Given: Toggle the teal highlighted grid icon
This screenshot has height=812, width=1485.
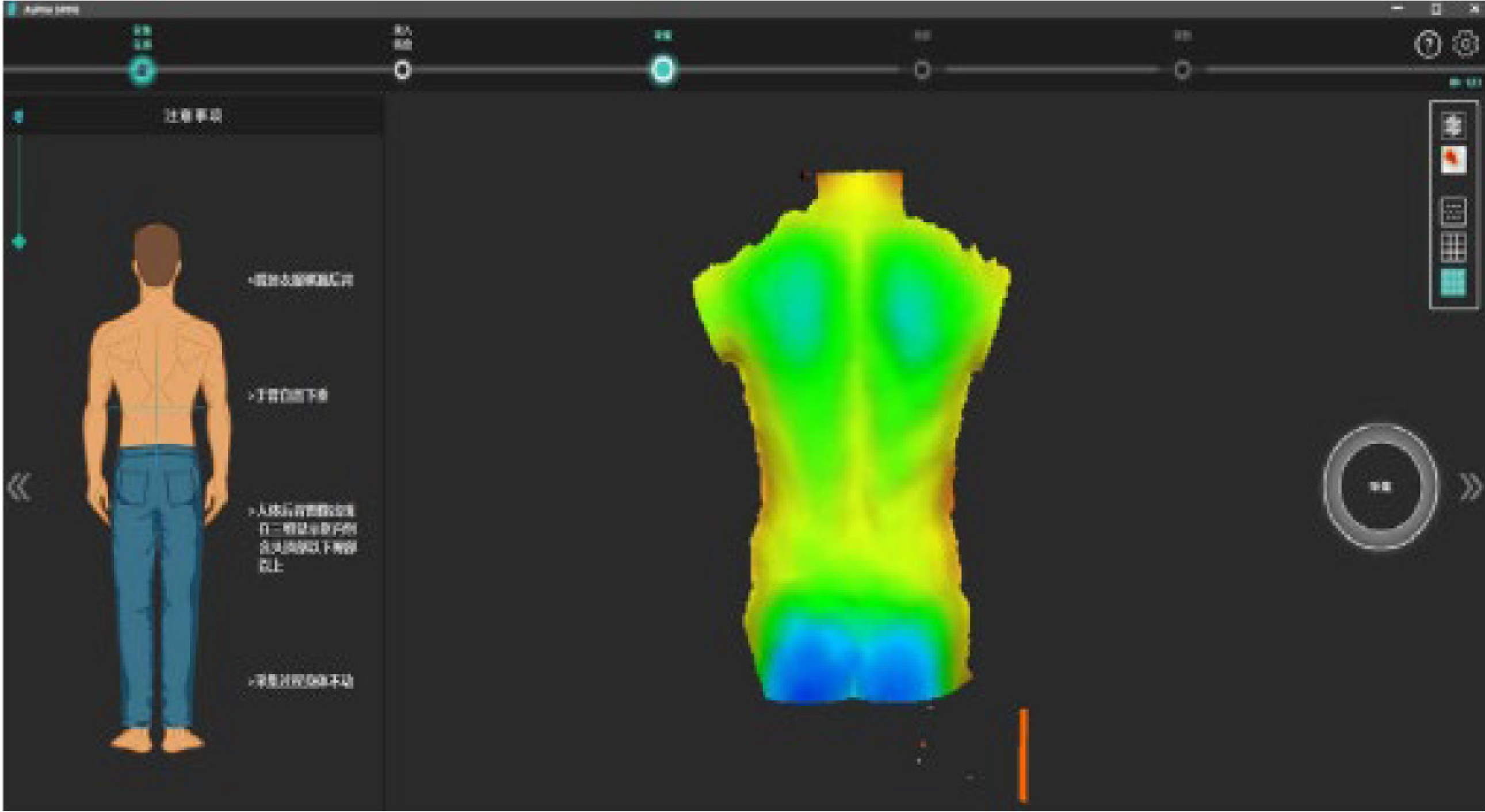Looking at the screenshot, I should [1453, 282].
